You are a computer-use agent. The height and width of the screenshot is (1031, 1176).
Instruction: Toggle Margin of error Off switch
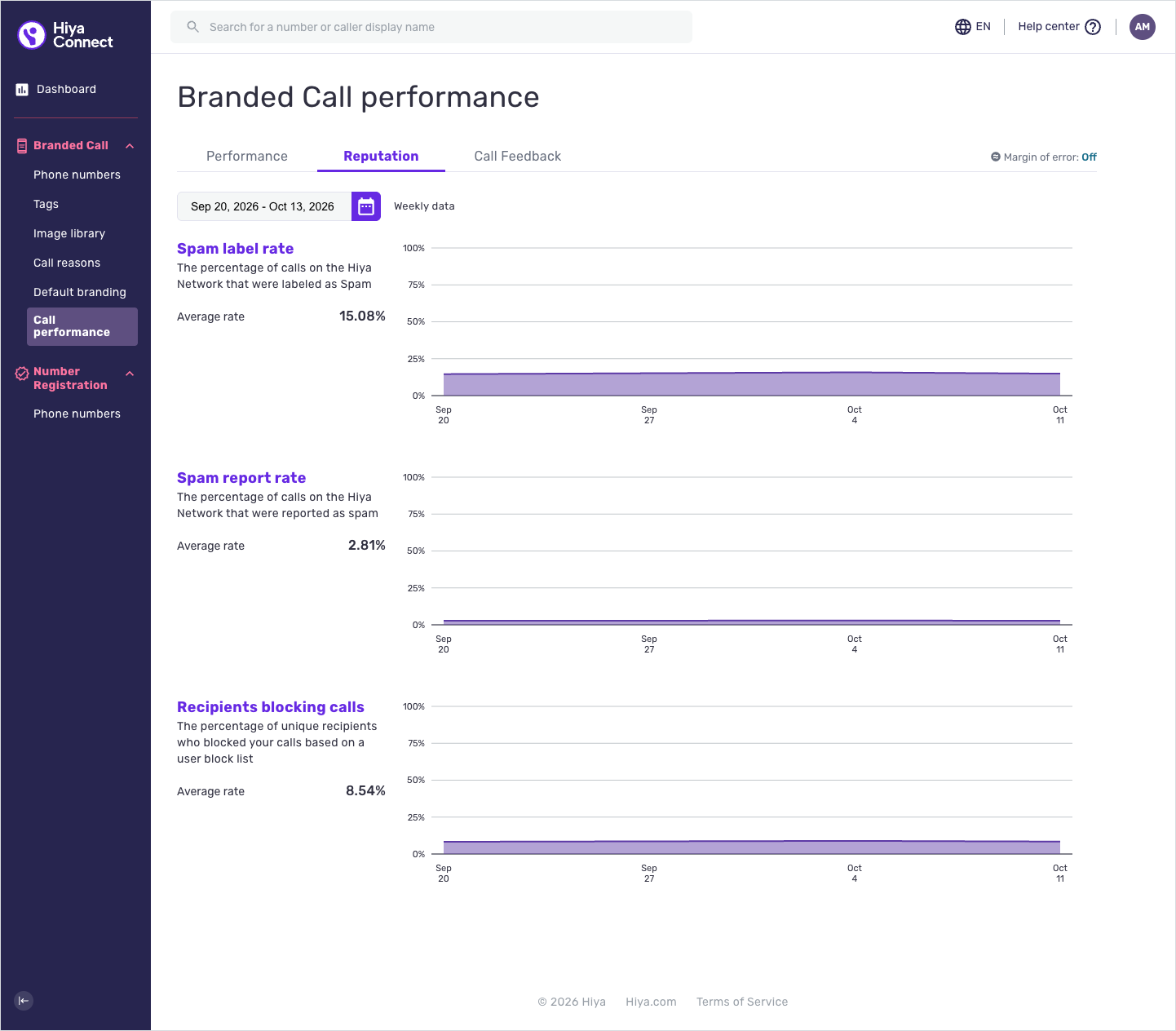(x=1089, y=157)
